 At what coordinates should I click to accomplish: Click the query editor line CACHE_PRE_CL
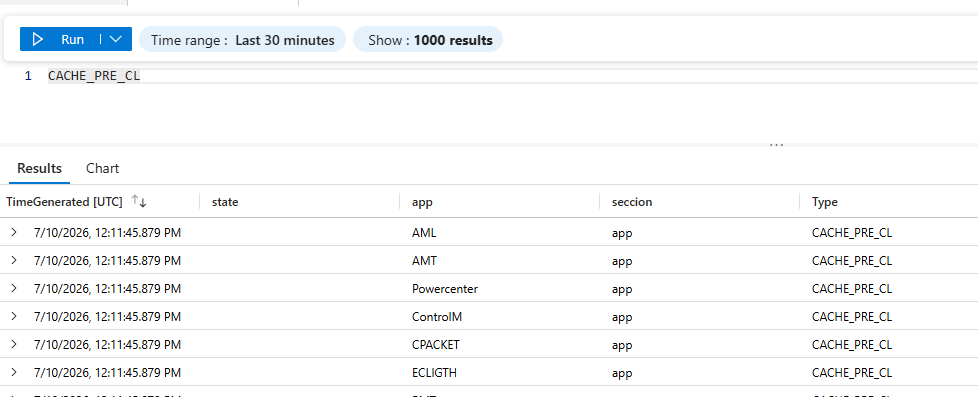click(x=94, y=76)
